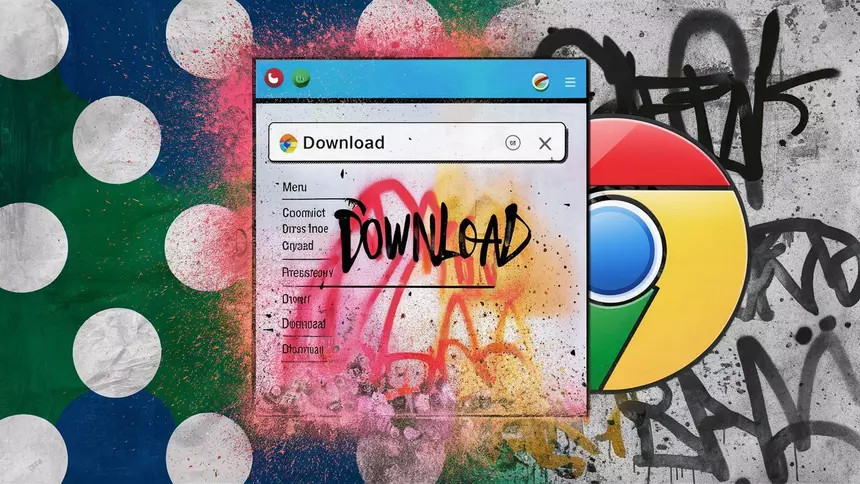Screen dimensions: 860x484
Task: Click the colorful round icon beside hamburger menu
Action: pyautogui.click(x=541, y=82)
